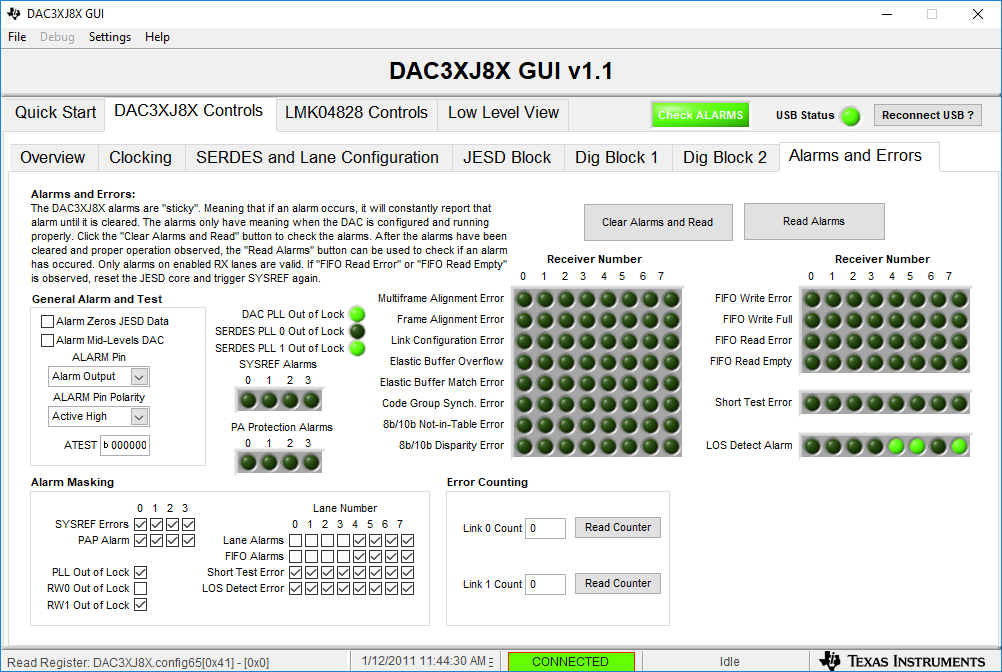
Task: Click the ATEST input field
Action: 125,445
